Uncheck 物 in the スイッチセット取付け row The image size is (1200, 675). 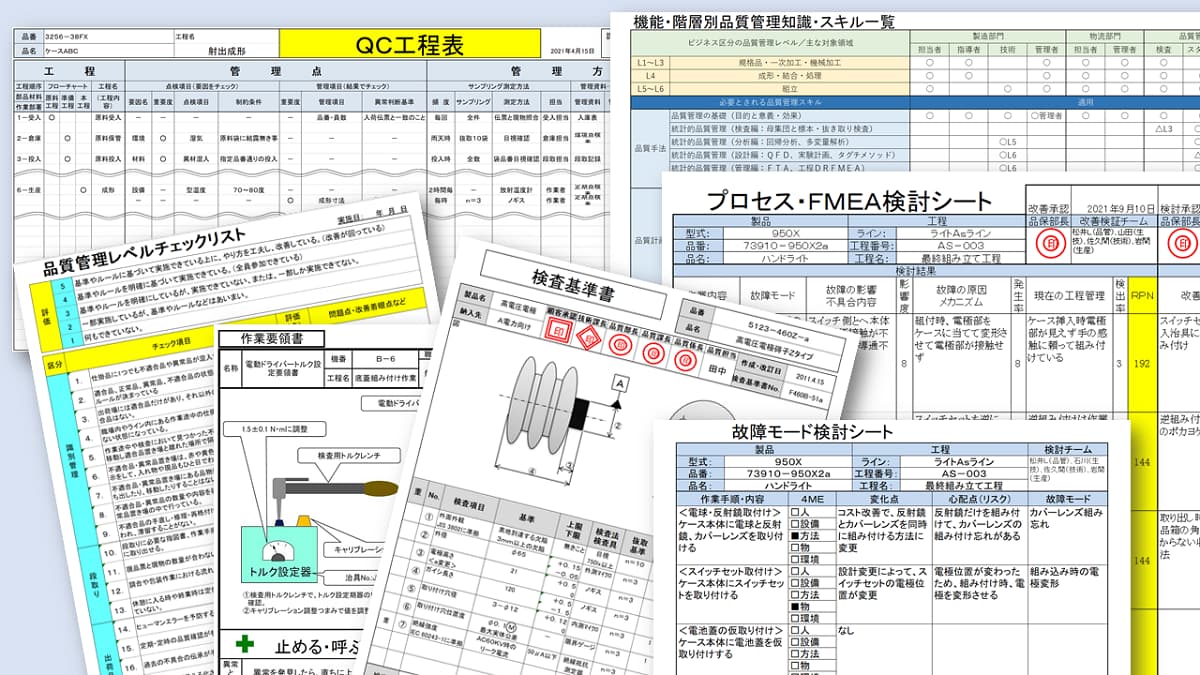coord(795,606)
